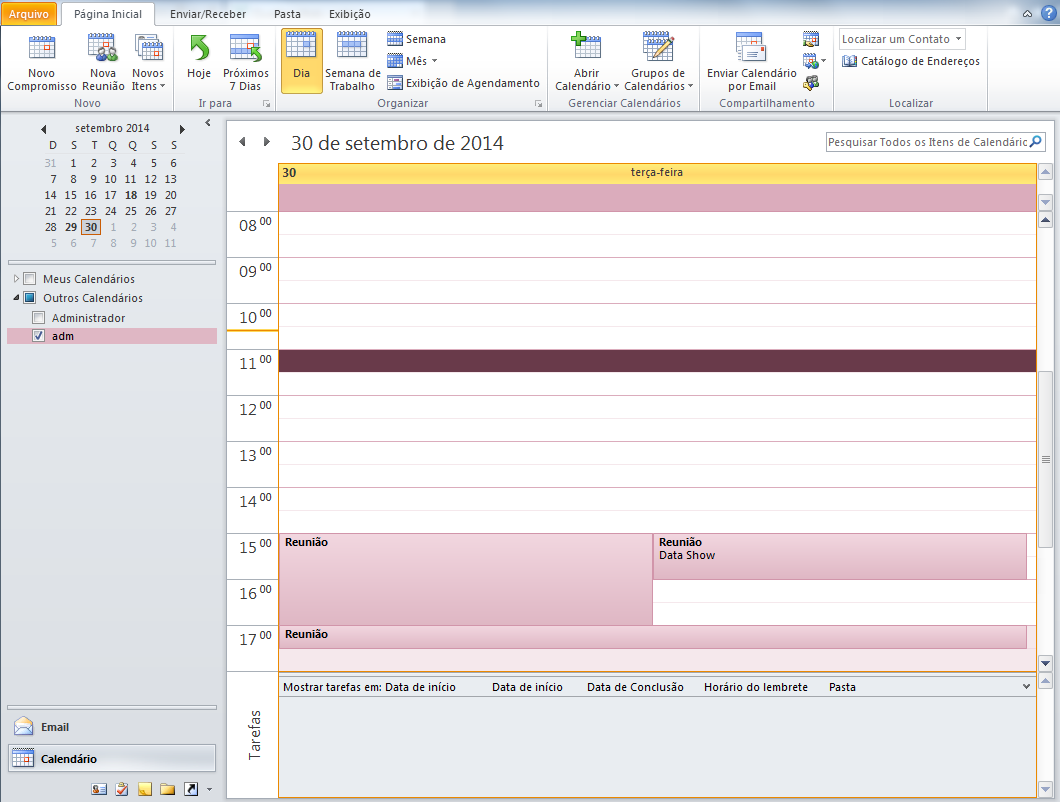Viewport: 1060px width, 802px height.
Task: Switch to Email in navigation pane
Action: pos(54,727)
